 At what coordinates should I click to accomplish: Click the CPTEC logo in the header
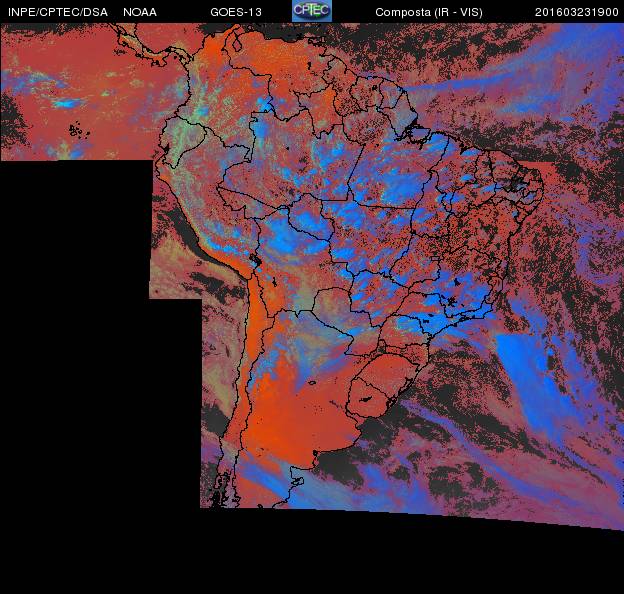pyautogui.click(x=312, y=11)
